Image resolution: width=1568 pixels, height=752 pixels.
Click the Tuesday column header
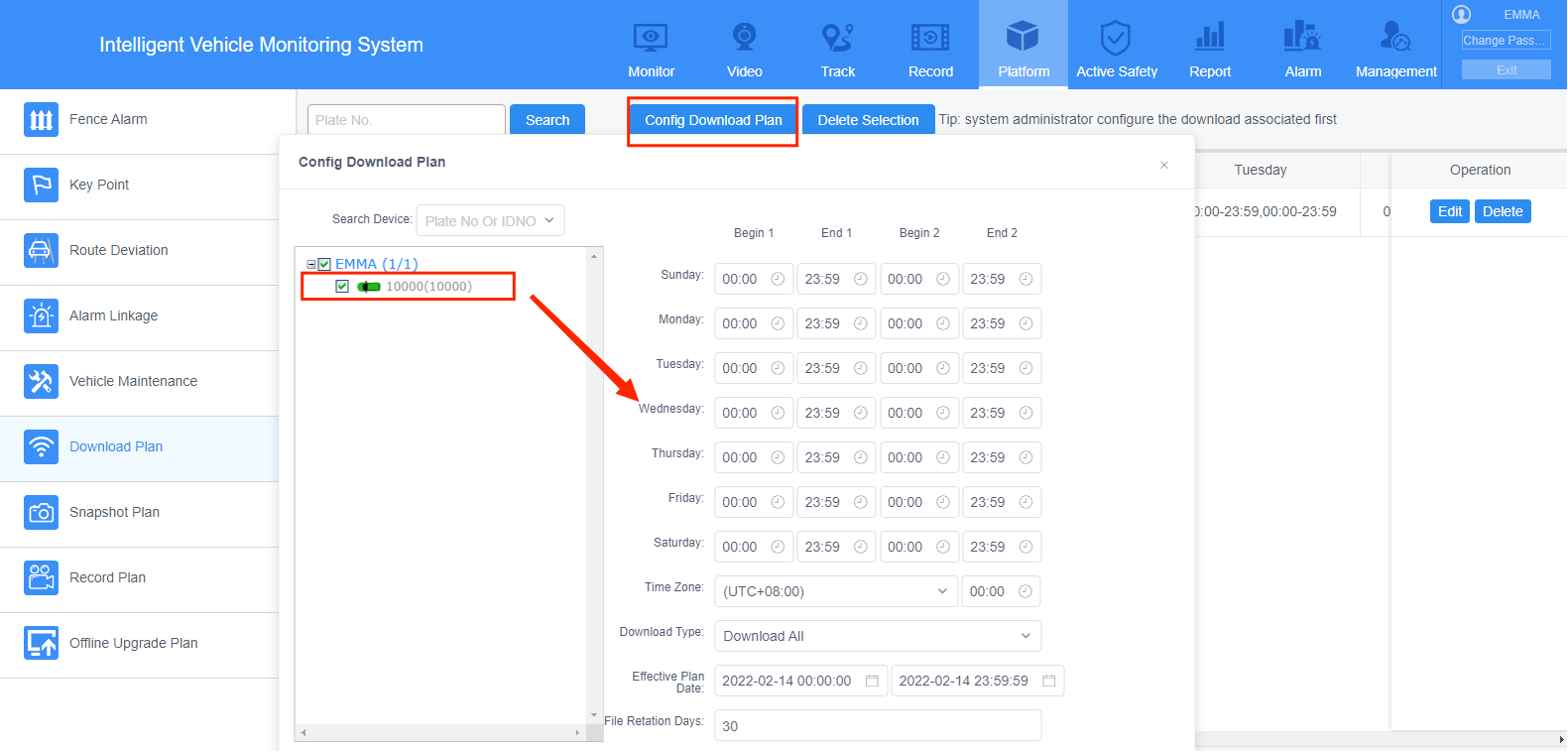click(x=1261, y=170)
